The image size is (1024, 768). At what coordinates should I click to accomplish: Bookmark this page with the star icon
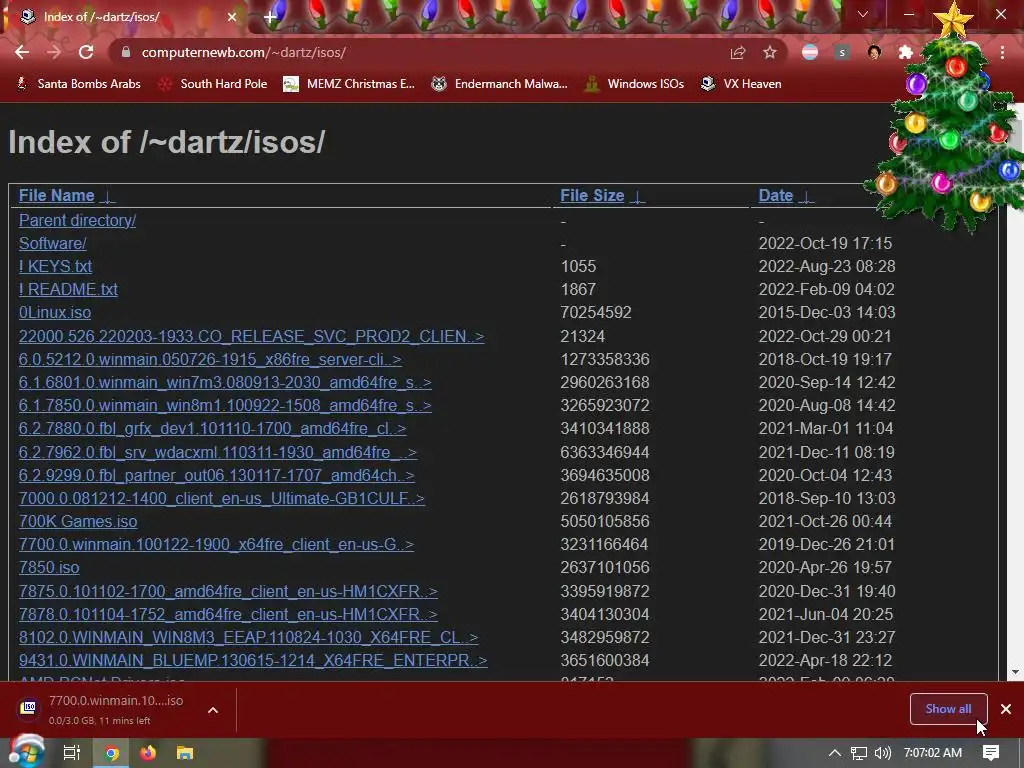(770, 53)
